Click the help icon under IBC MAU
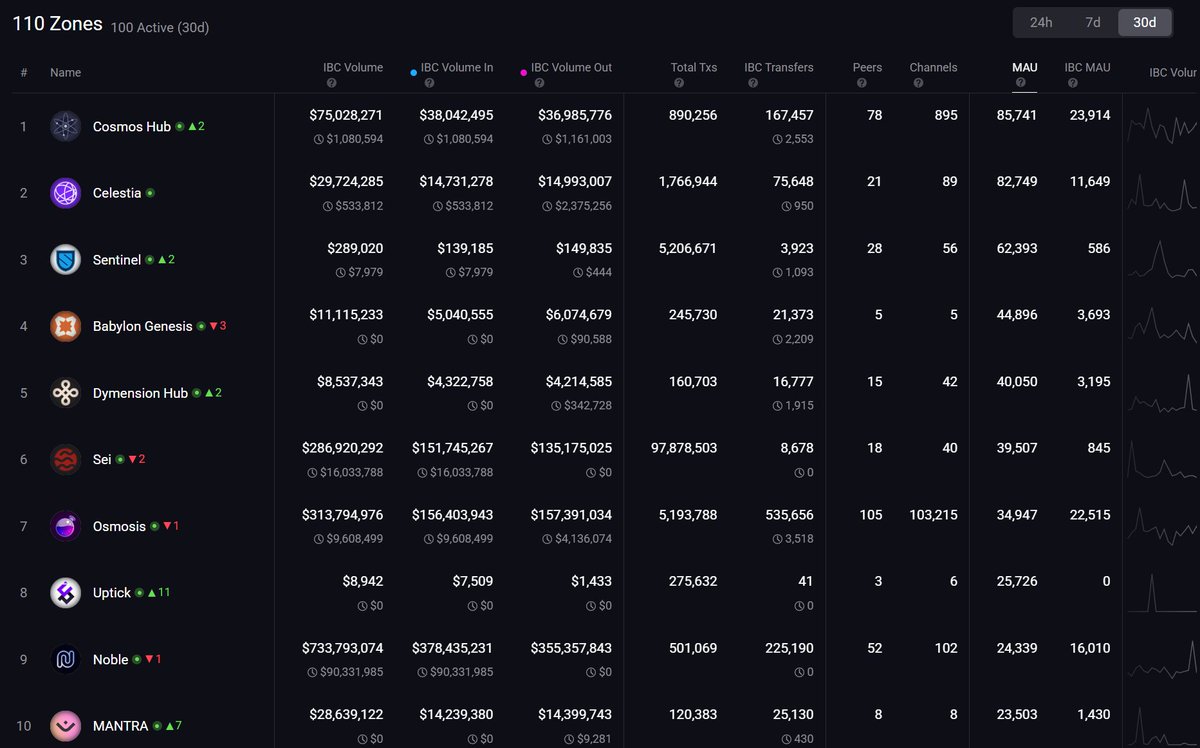The height and width of the screenshot is (748, 1200). [1073, 83]
